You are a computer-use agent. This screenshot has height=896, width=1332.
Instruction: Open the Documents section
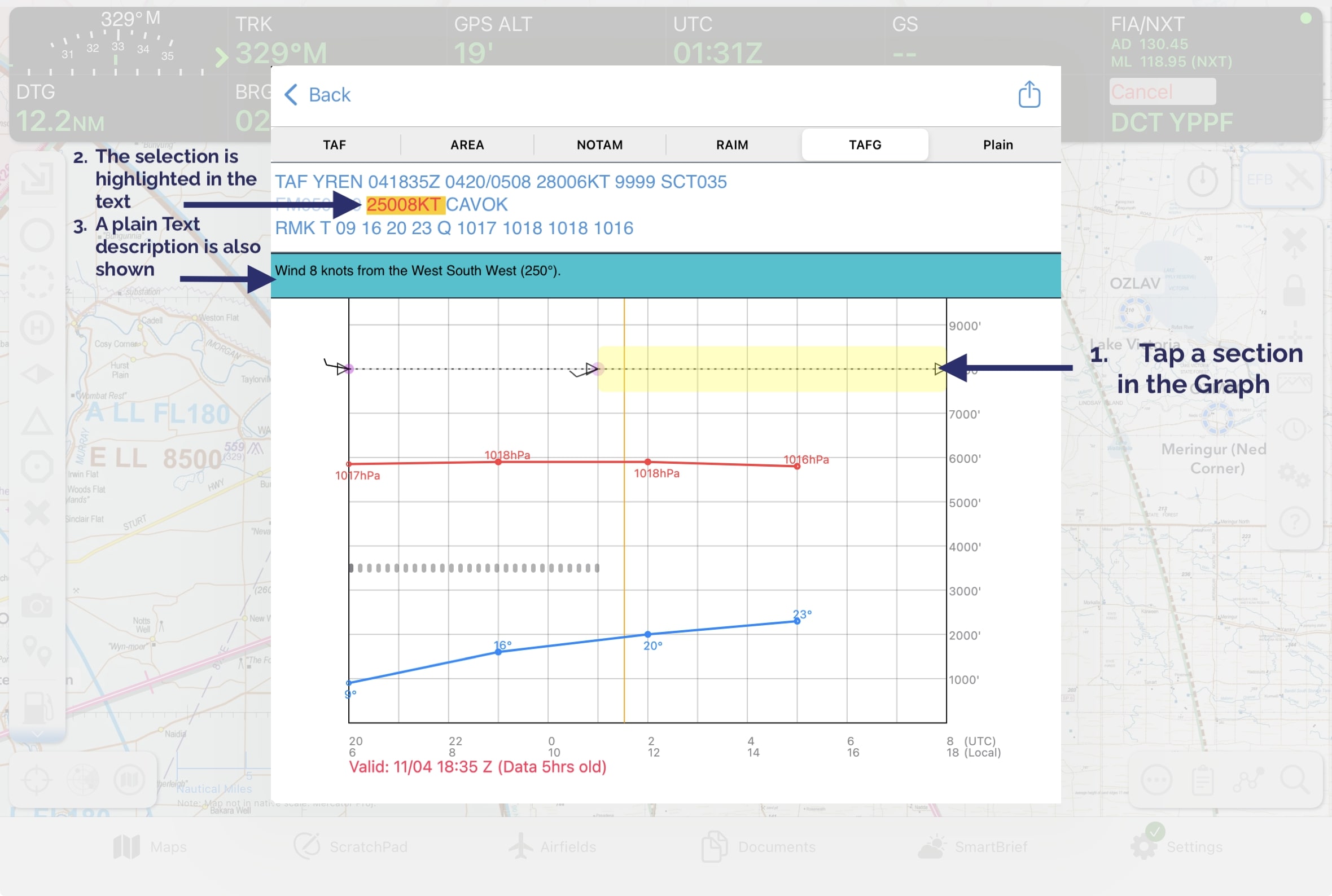(715, 846)
